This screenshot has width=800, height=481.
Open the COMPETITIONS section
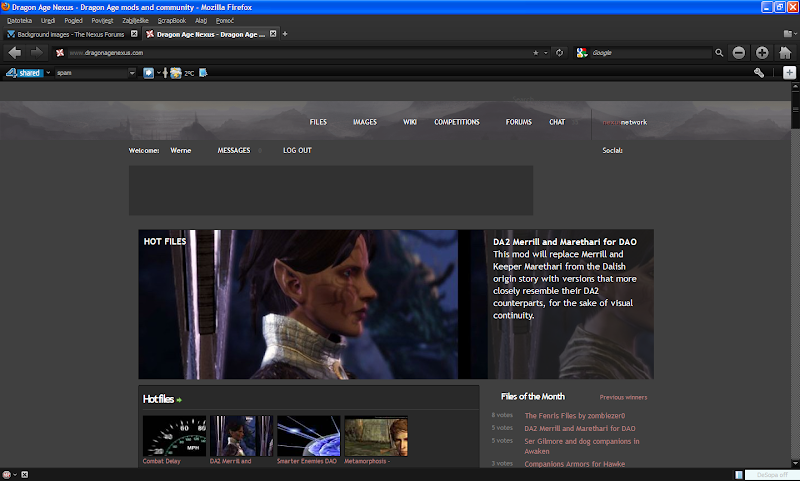pos(457,122)
